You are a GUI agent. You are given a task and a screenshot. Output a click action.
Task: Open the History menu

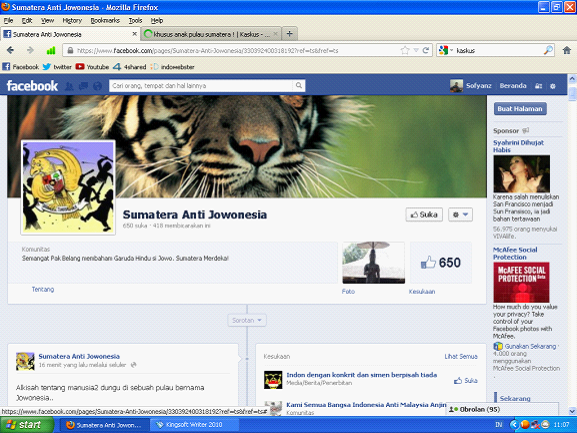(x=72, y=20)
